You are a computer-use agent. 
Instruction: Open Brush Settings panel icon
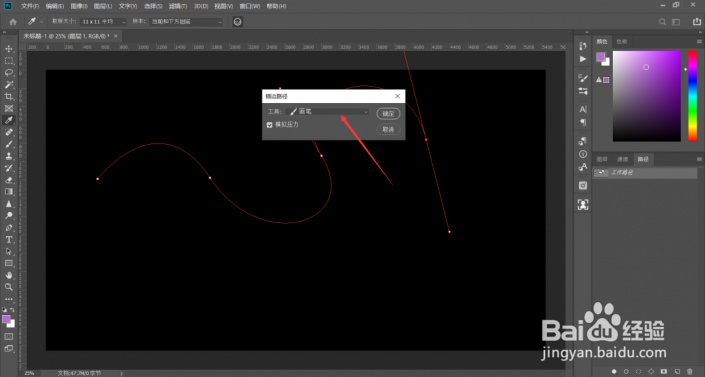pos(583,78)
